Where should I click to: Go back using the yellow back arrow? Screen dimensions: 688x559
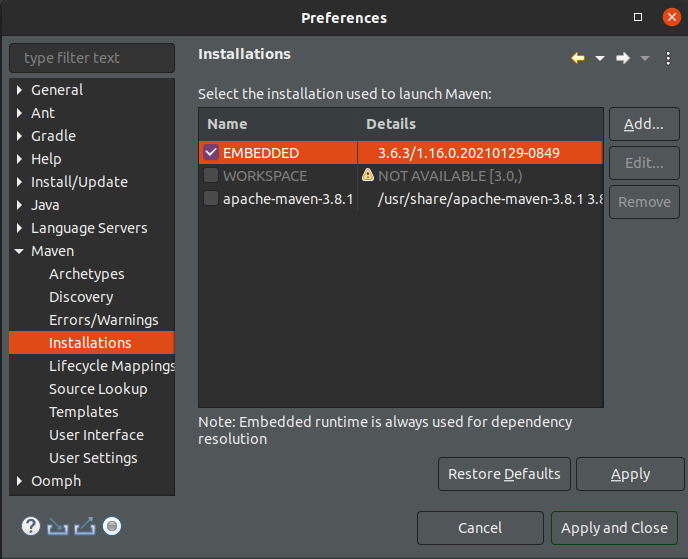(x=578, y=58)
